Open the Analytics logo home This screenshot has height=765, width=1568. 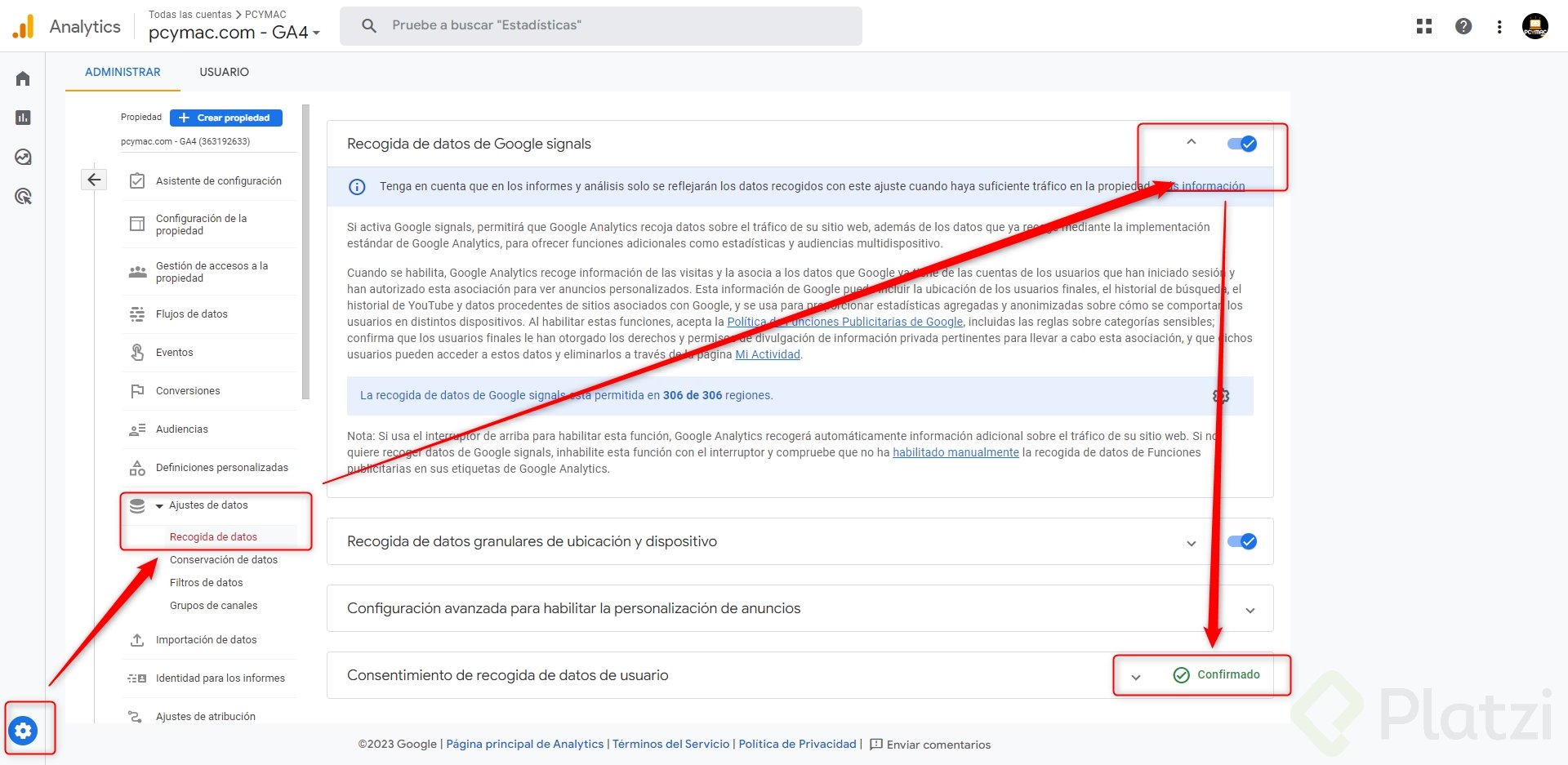coord(23,27)
